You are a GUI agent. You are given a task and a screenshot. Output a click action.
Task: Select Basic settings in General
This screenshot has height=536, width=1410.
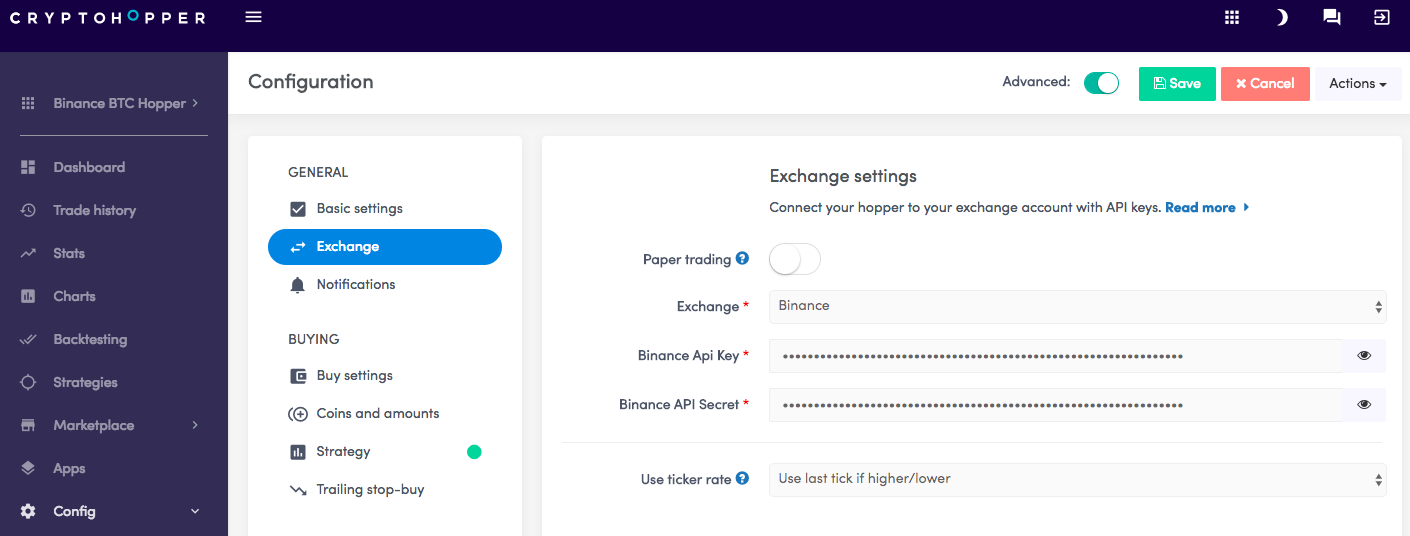pyautogui.click(x=385, y=209)
